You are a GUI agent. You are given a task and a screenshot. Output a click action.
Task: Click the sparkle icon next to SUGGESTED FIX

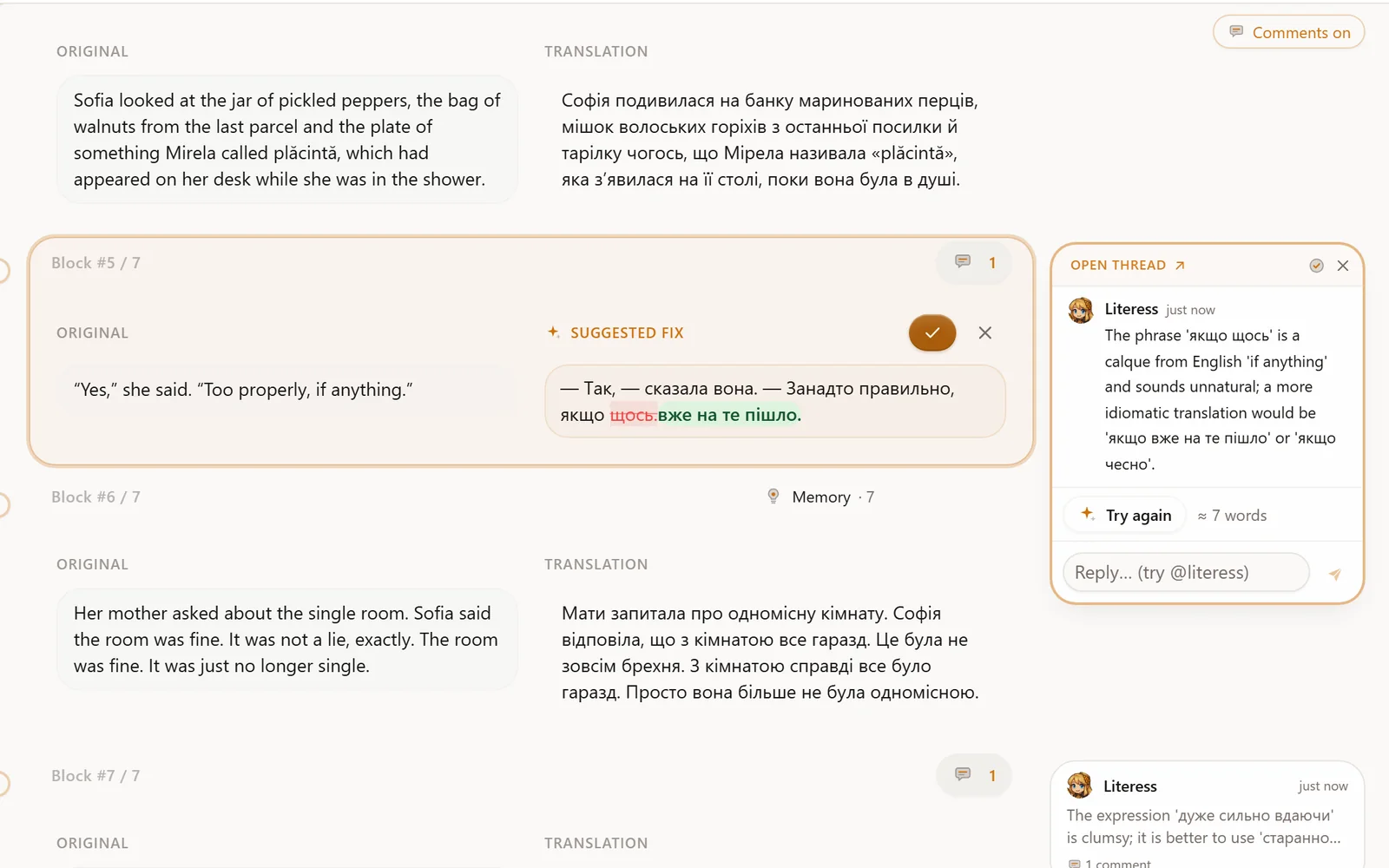554,332
